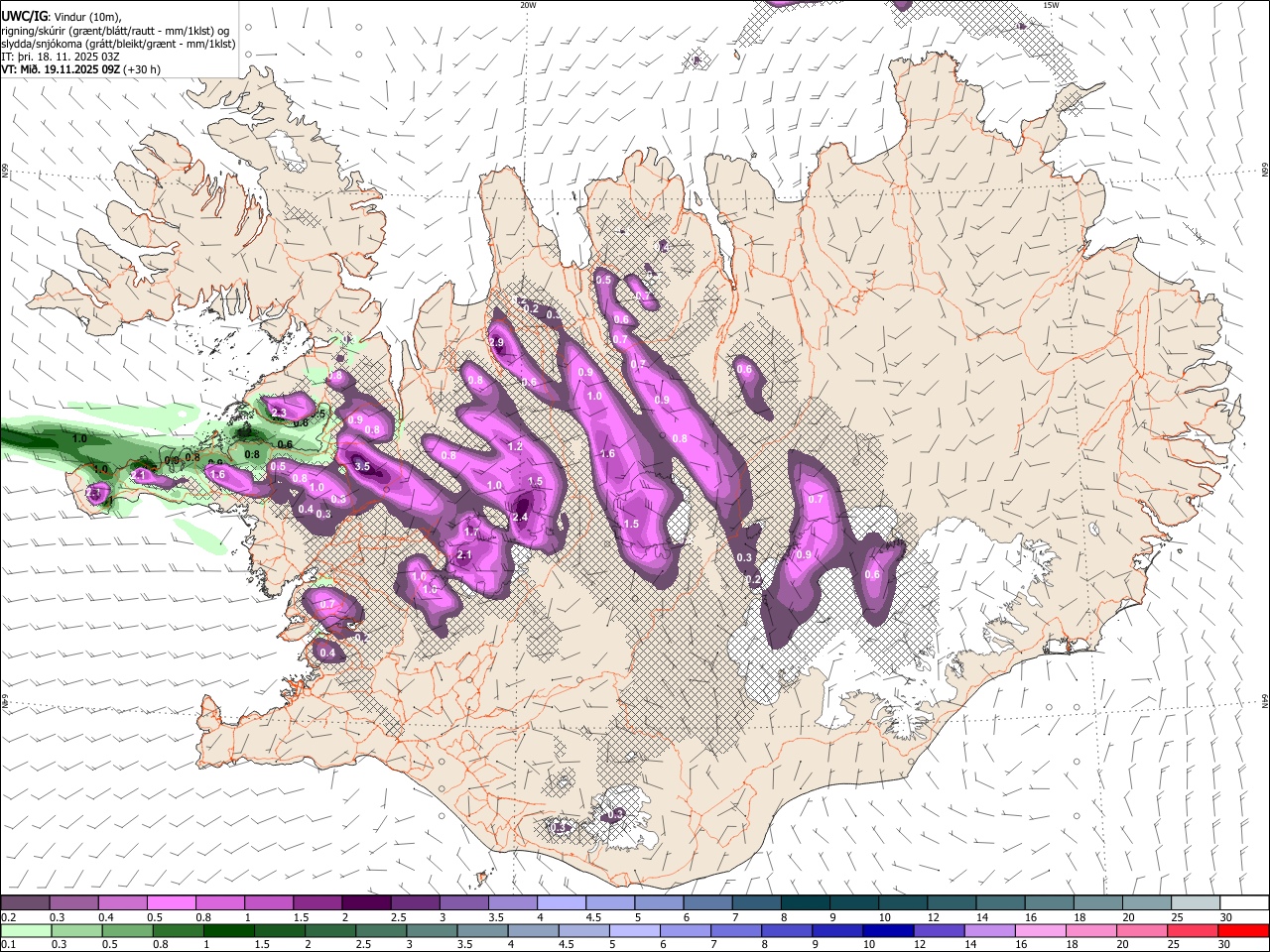Select the lavender swatch labeled 4 in upper legend row

click(x=562, y=902)
